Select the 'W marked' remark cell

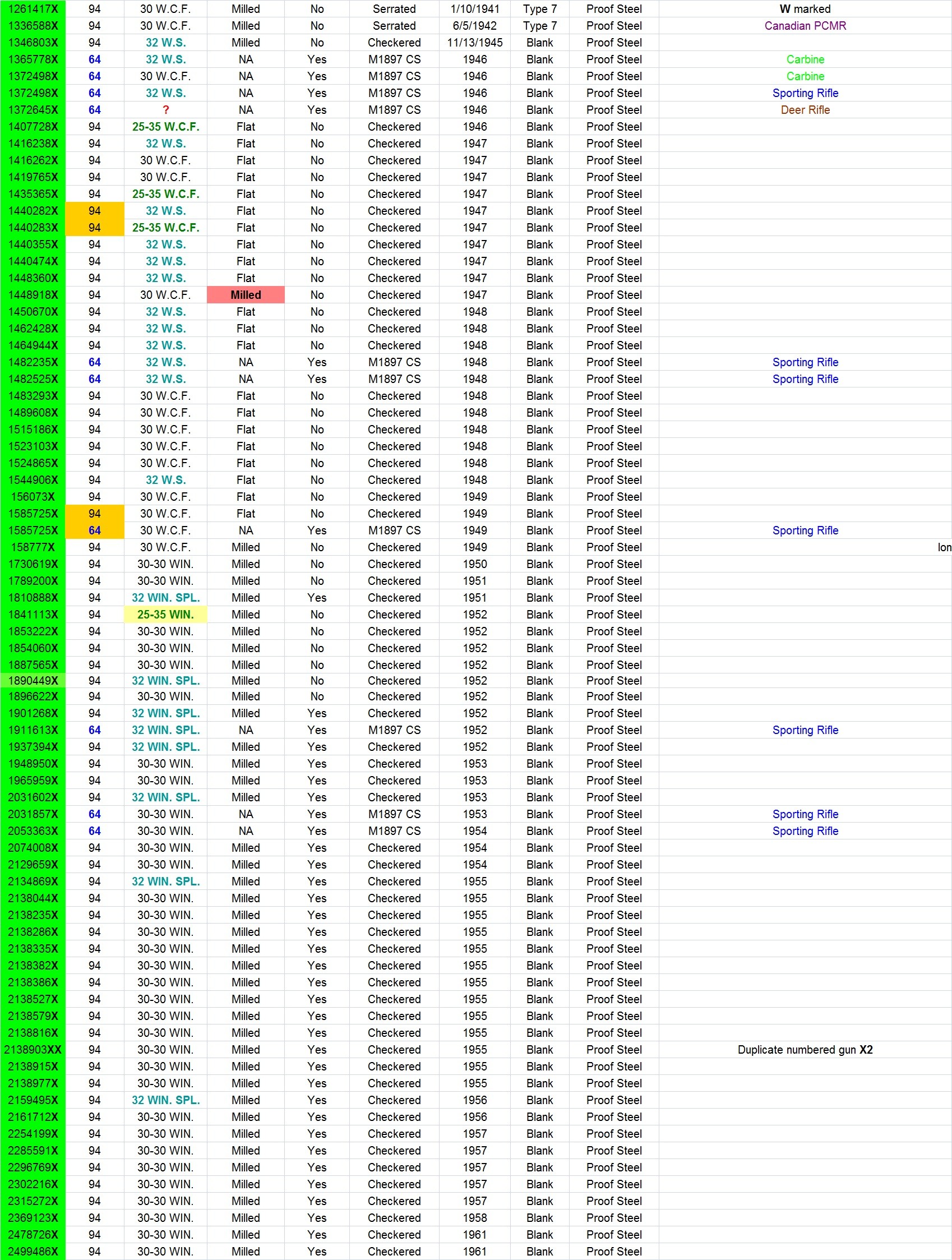[x=805, y=9]
